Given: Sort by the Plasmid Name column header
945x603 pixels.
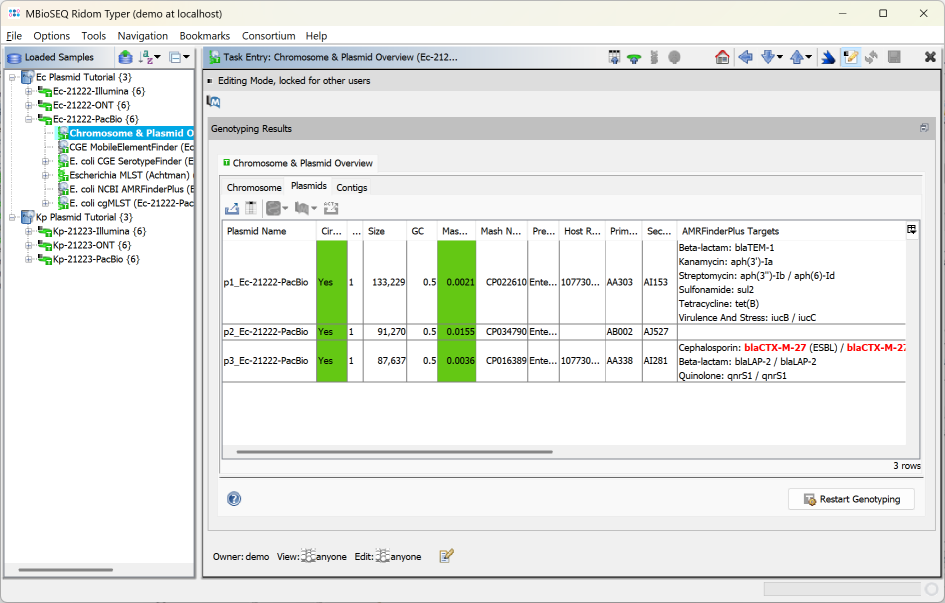Looking at the screenshot, I should click(269, 231).
